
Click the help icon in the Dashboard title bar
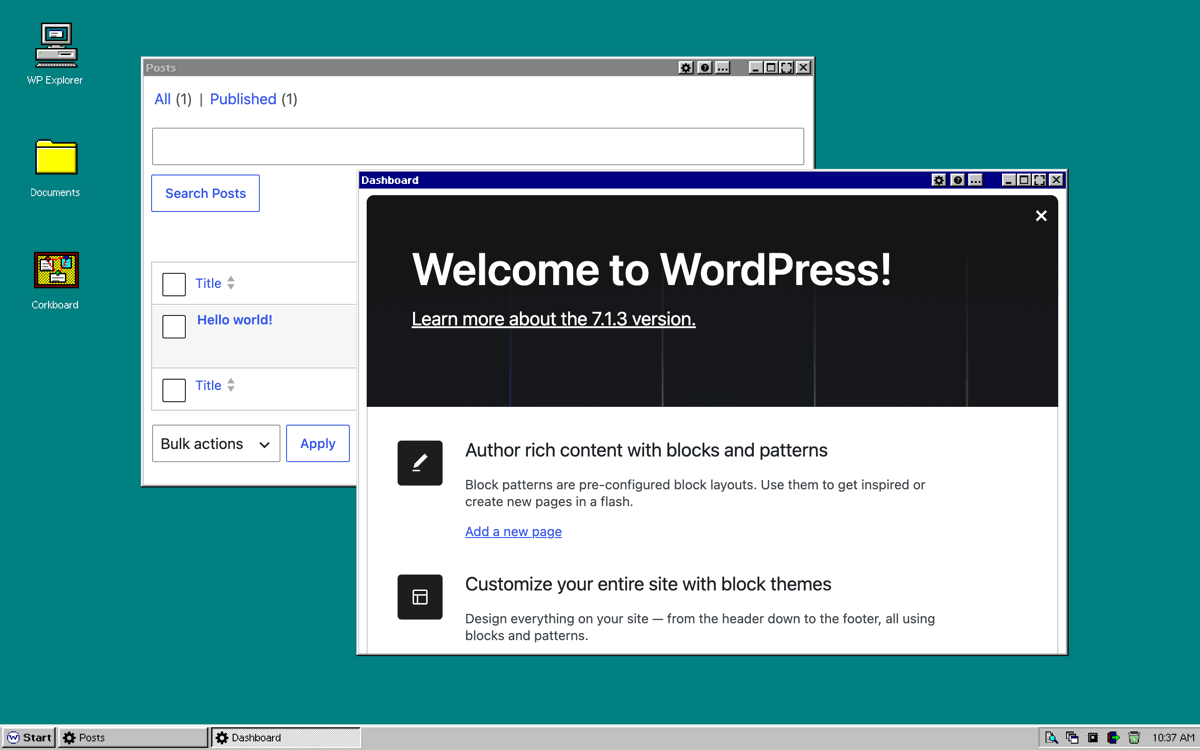coord(958,180)
